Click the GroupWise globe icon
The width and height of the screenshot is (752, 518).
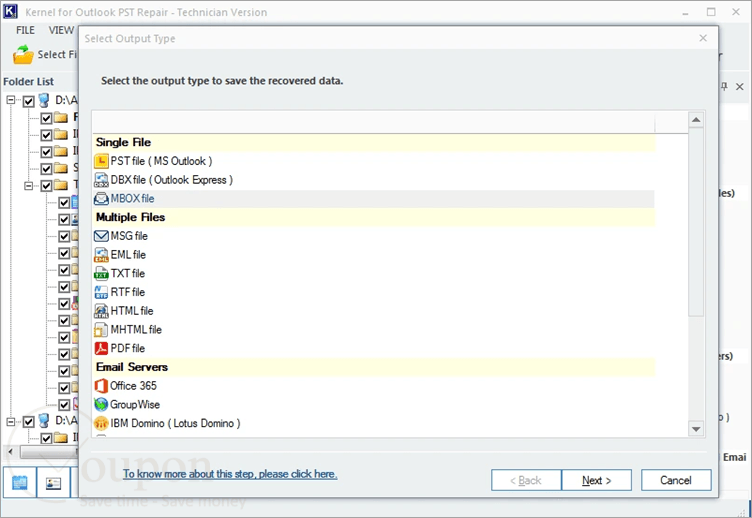click(x=101, y=404)
